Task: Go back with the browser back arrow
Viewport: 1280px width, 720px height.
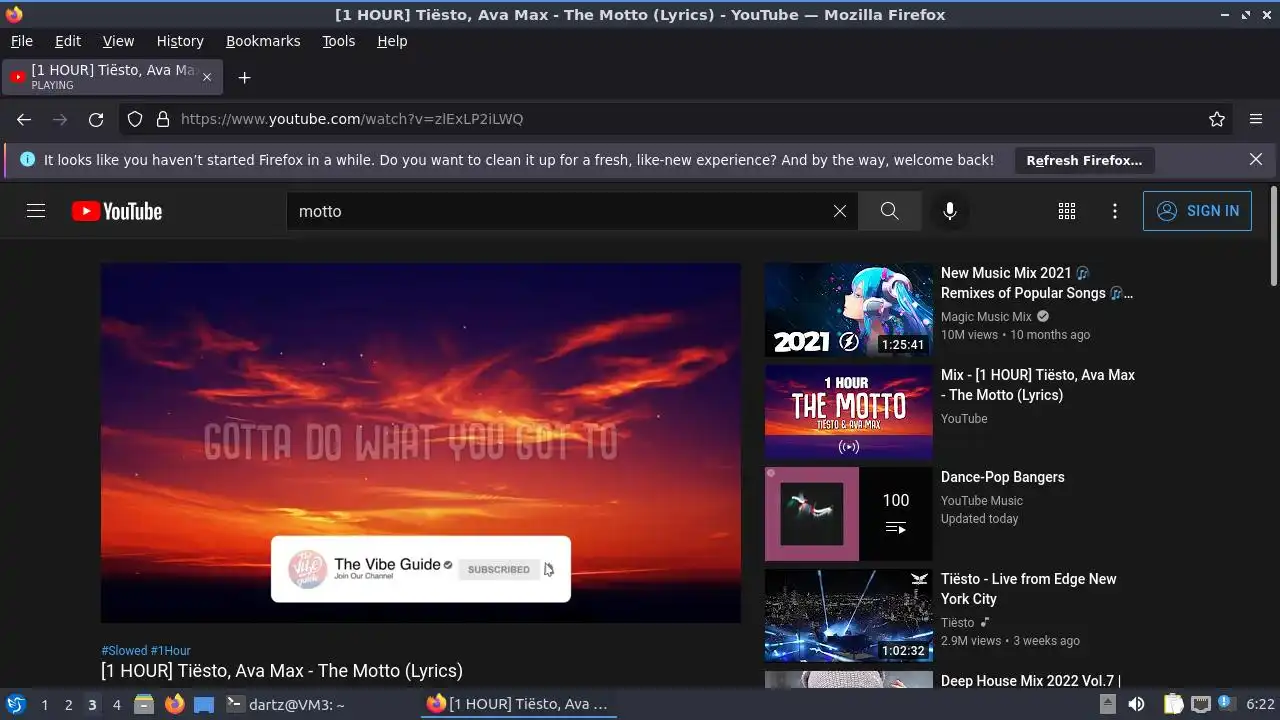Action: point(24,119)
